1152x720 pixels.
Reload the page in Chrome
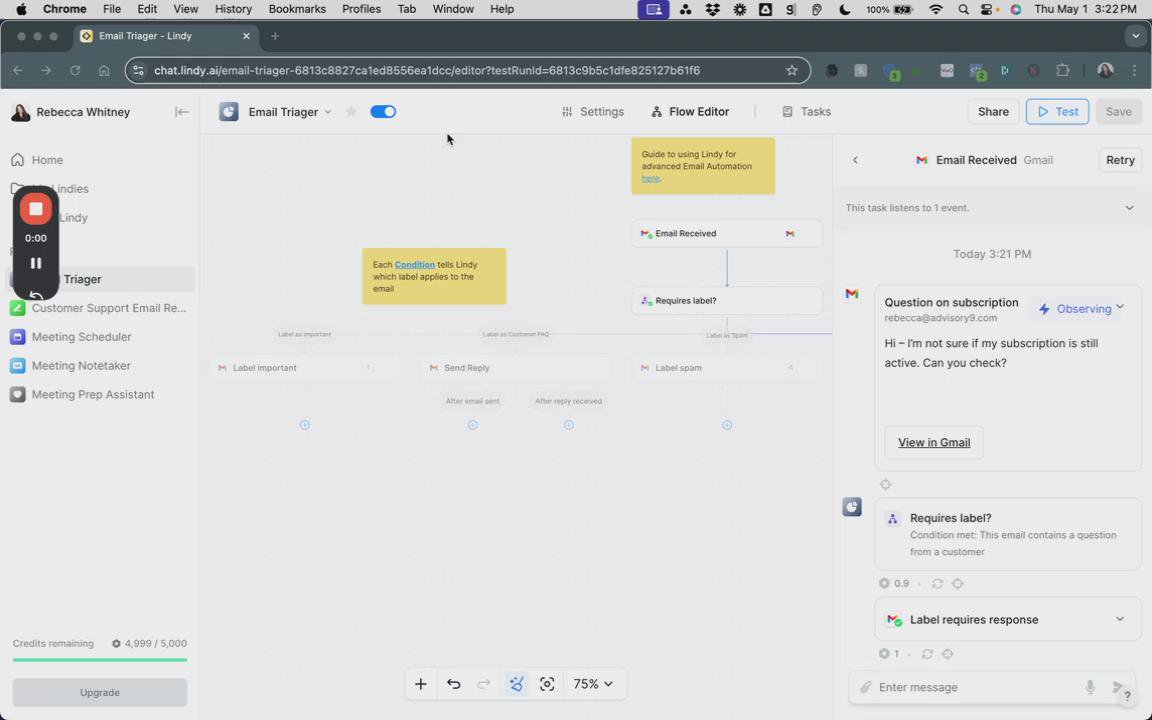click(75, 71)
